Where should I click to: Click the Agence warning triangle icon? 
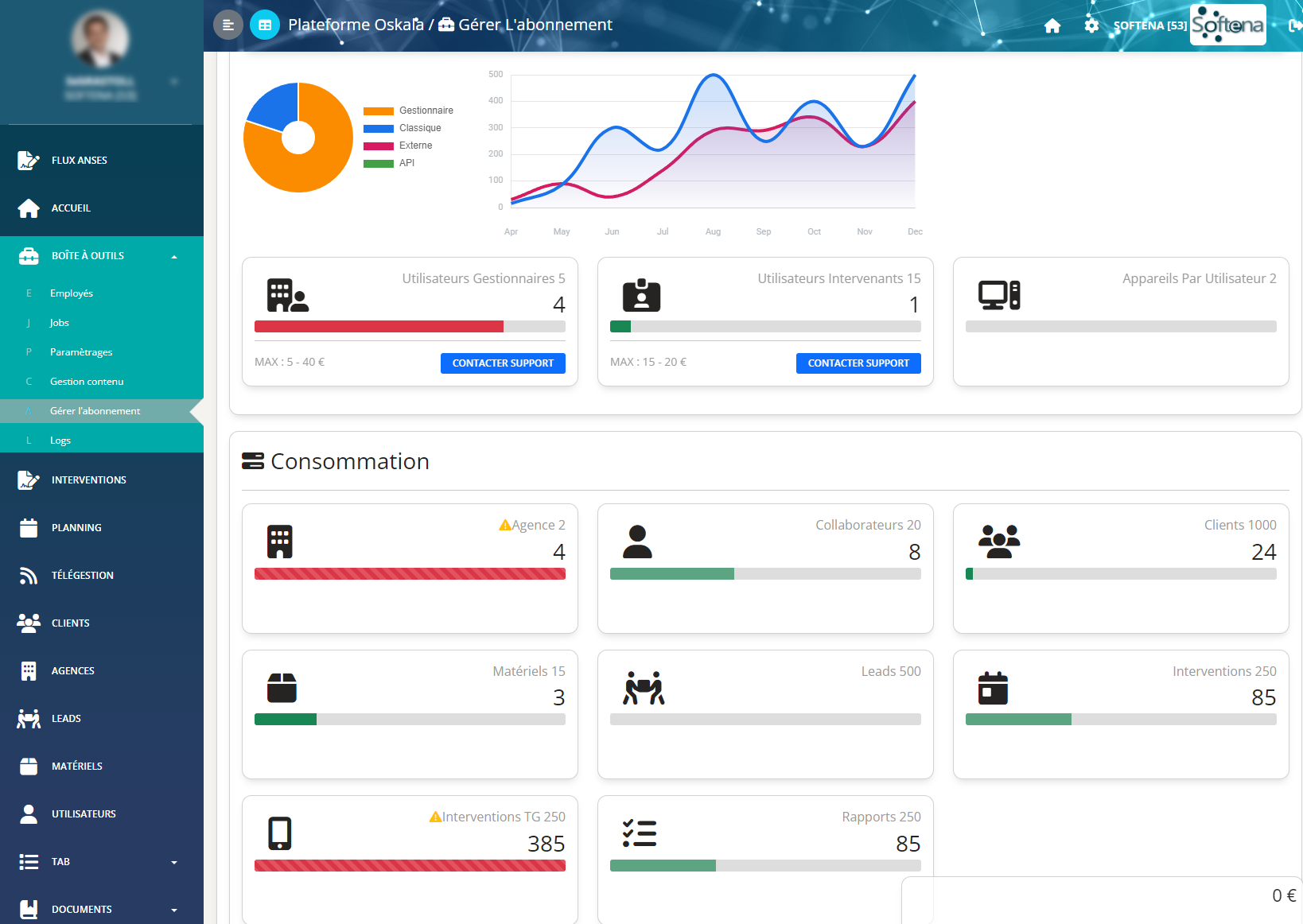point(505,526)
